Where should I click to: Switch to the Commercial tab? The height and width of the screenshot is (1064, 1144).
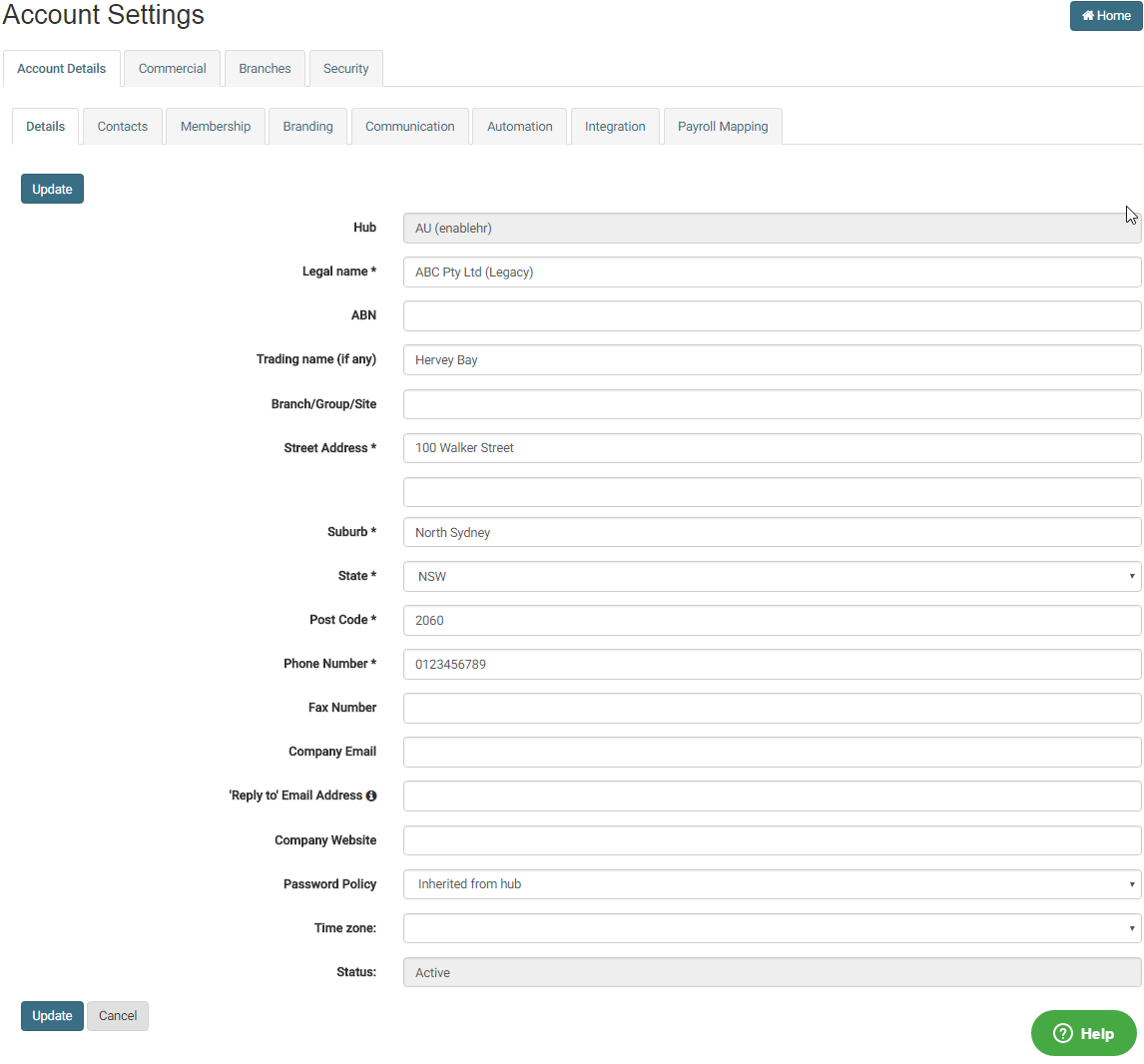pyautogui.click(x=172, y=69)
